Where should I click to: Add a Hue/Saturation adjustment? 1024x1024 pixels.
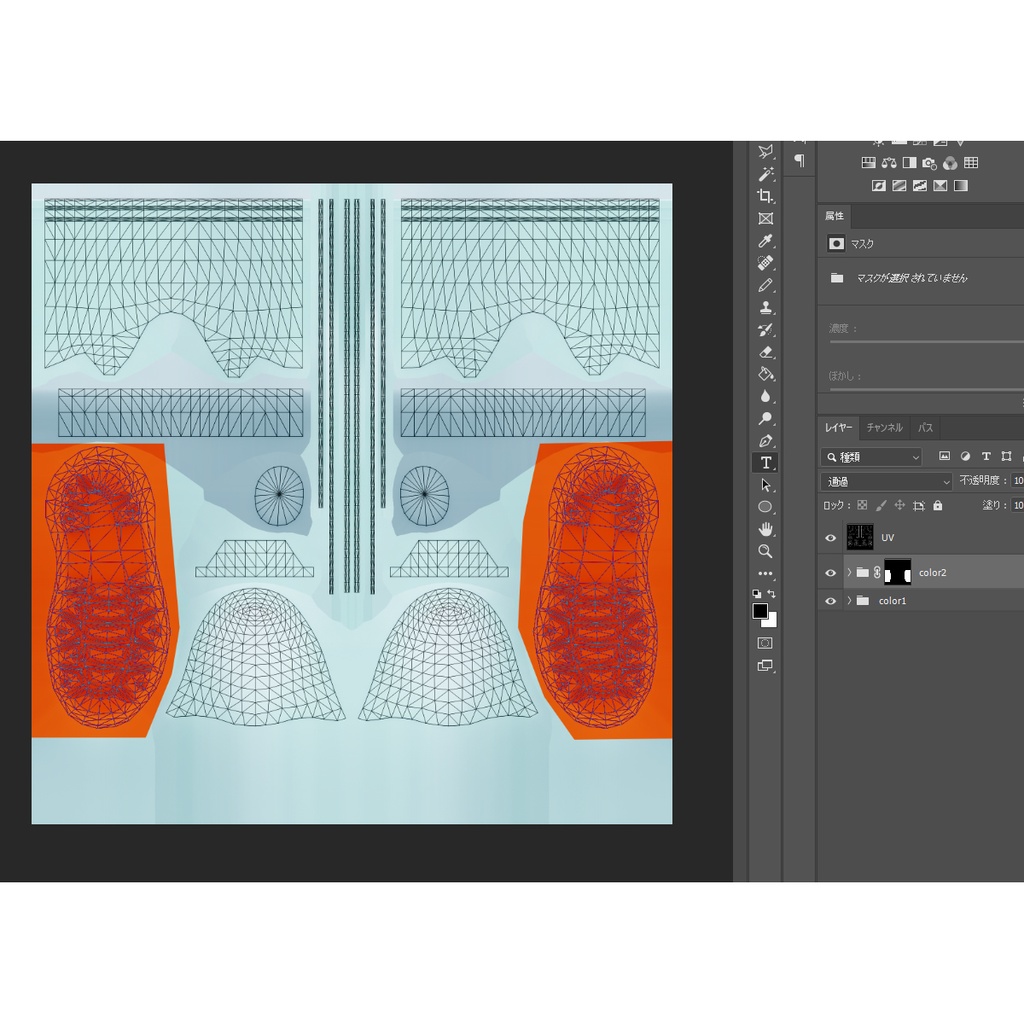click(x=869, y=163)
